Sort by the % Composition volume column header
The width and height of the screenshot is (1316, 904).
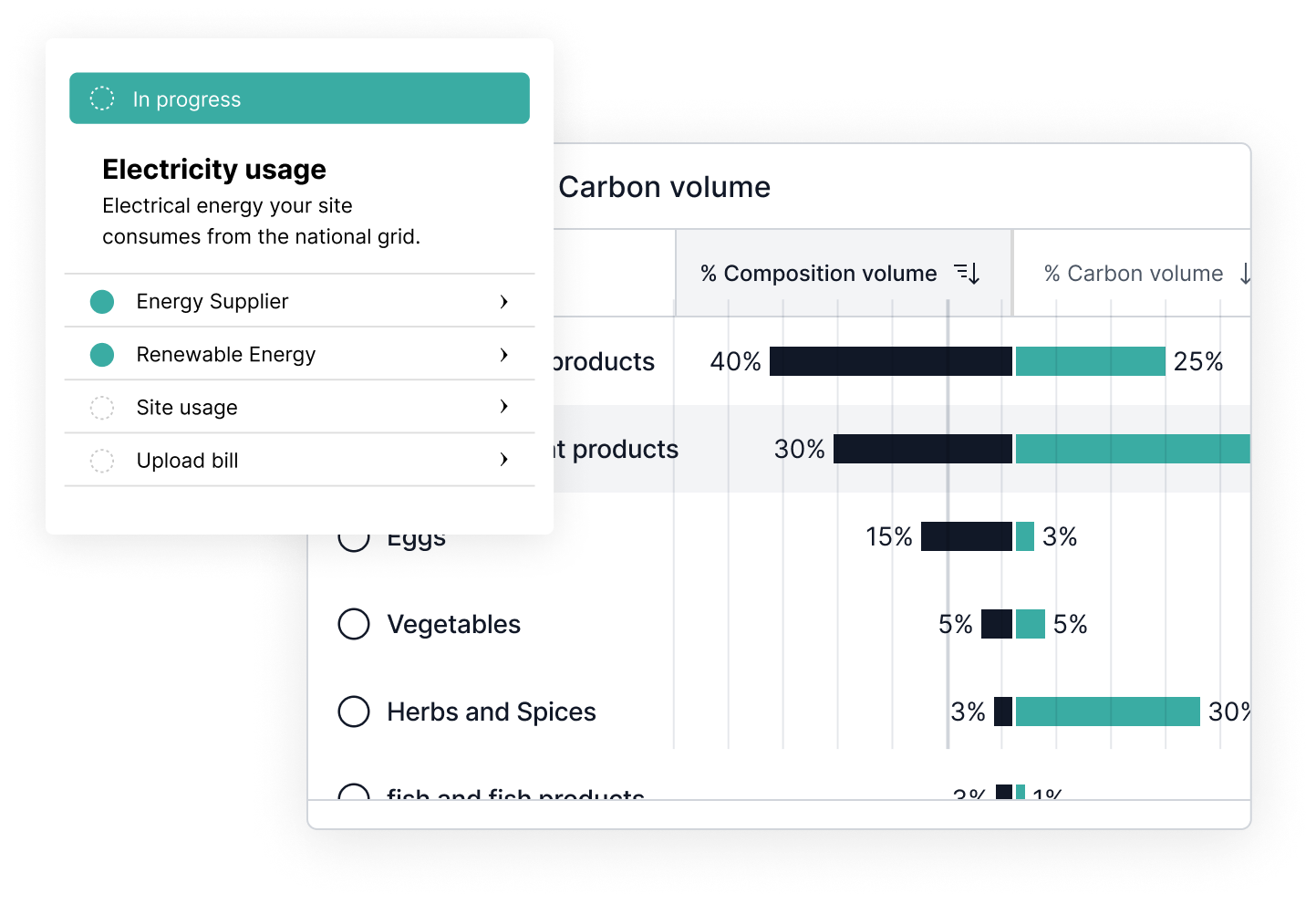point(818,274)
